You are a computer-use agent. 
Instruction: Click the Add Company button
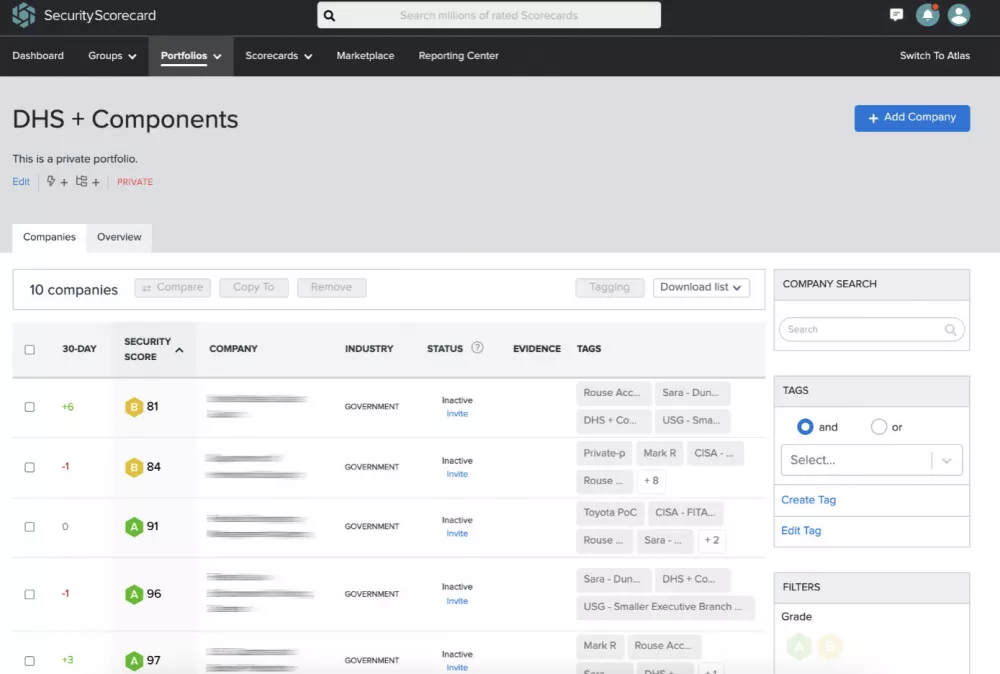click(x=912, y=118)
